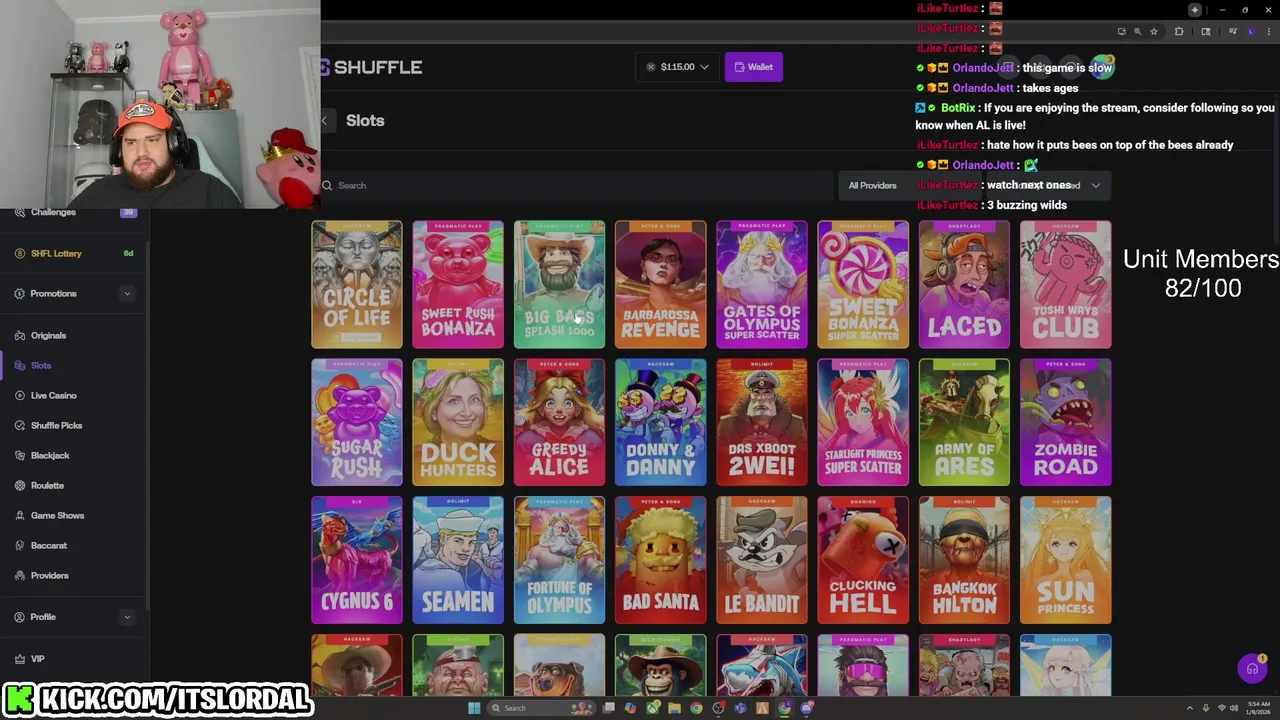Viewport: 1280px width, 720px height.
Task: Show hidden system tray icons
Action: pos(1189,708)
